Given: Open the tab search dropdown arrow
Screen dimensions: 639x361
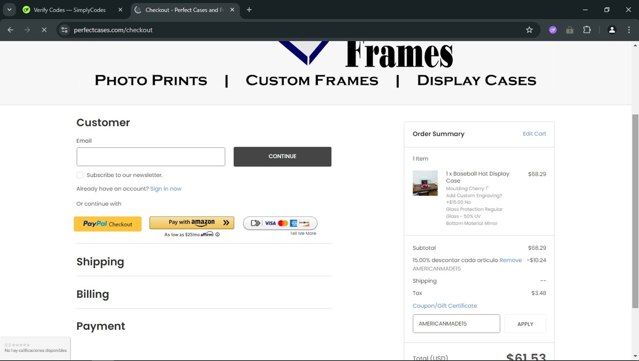Looking at the screenshot, I should click(x=9, y=10).
